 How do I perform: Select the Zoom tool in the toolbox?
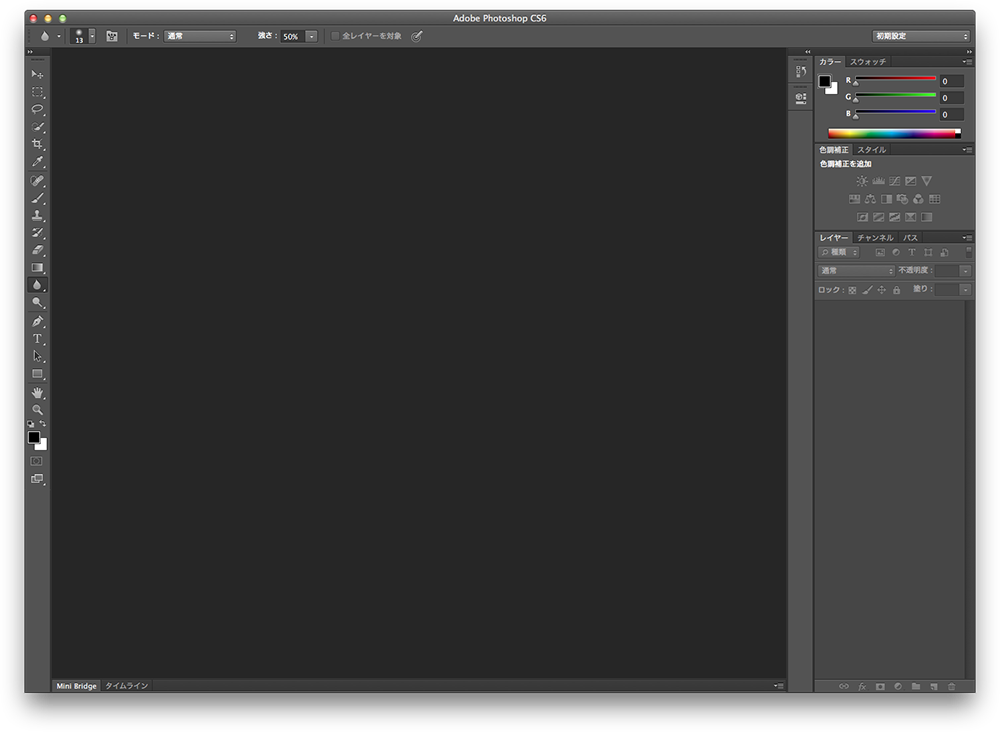37,409
